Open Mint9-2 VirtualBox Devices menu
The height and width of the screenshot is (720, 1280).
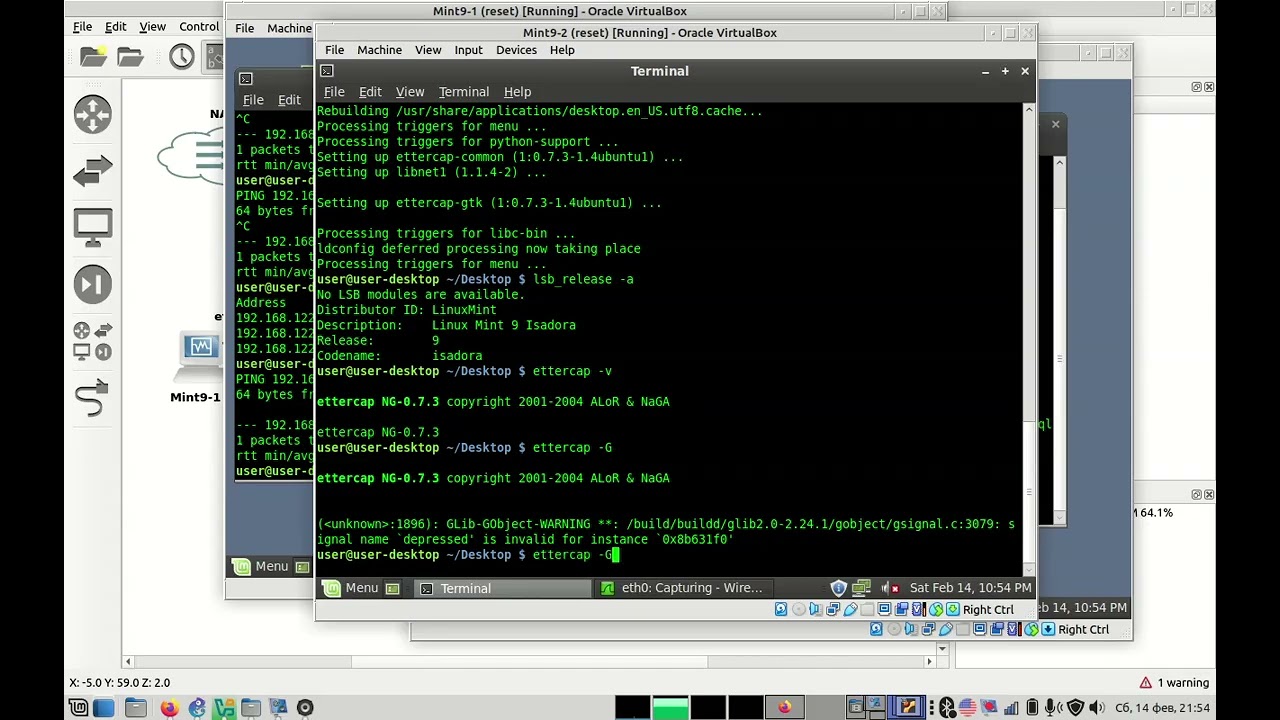click(x=516, y=50)
